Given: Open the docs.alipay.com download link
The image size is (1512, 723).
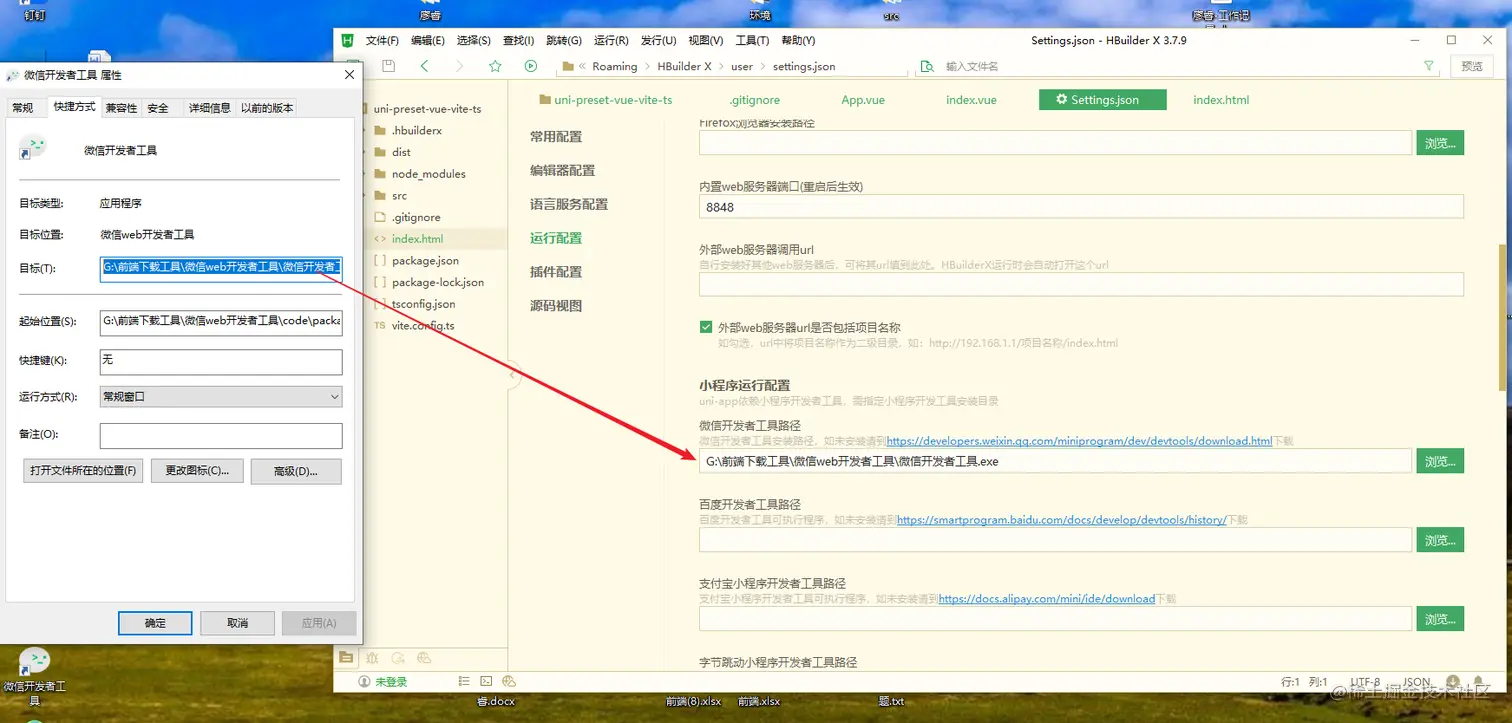Looking at the screenshot, I should pyautogui.click(x=1047, y=599).
